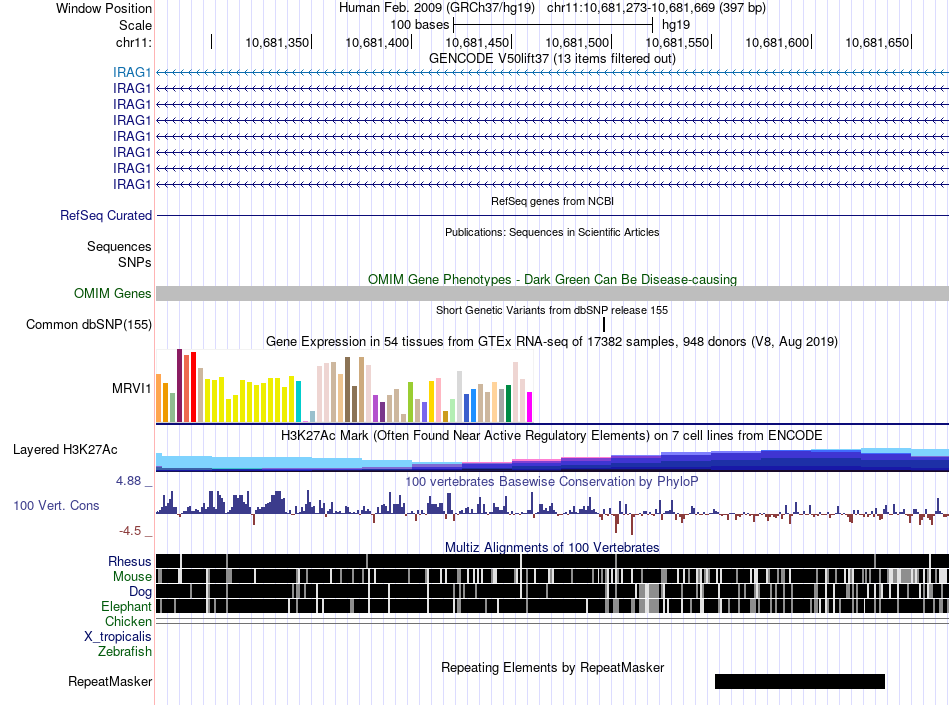This screenshot has height=705, width=950.
Task: Click the 100 bases scale text
Action: pyautogui.click(x=419, y=25)
